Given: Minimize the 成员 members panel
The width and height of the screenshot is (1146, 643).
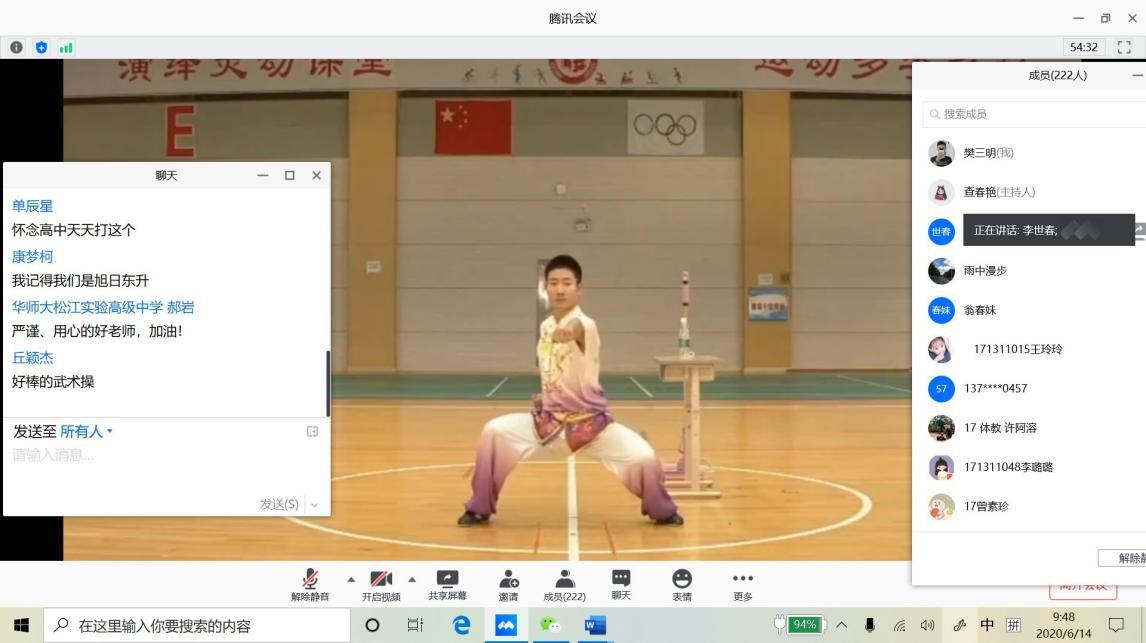Looking at the screenshot, I should (x=1136, y=75).
